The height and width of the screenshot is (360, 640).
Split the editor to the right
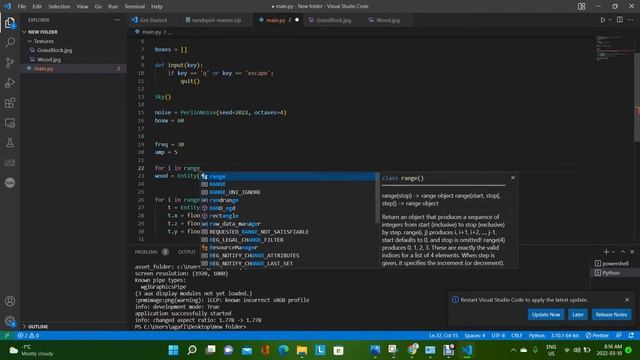coord(620,20)
